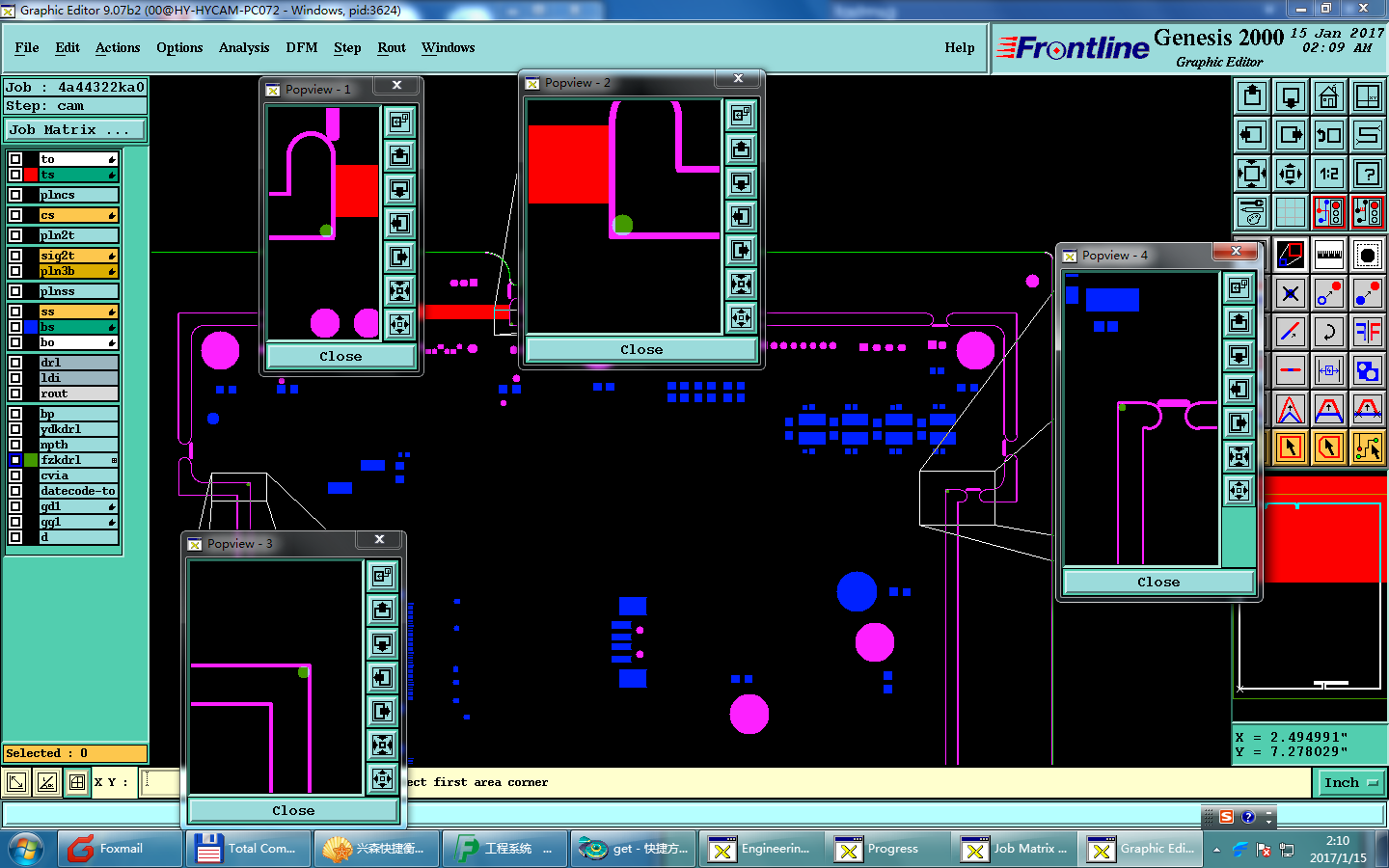Open the DFM menu
This screenshot has height=868, width=1389.
pos(302,47)
